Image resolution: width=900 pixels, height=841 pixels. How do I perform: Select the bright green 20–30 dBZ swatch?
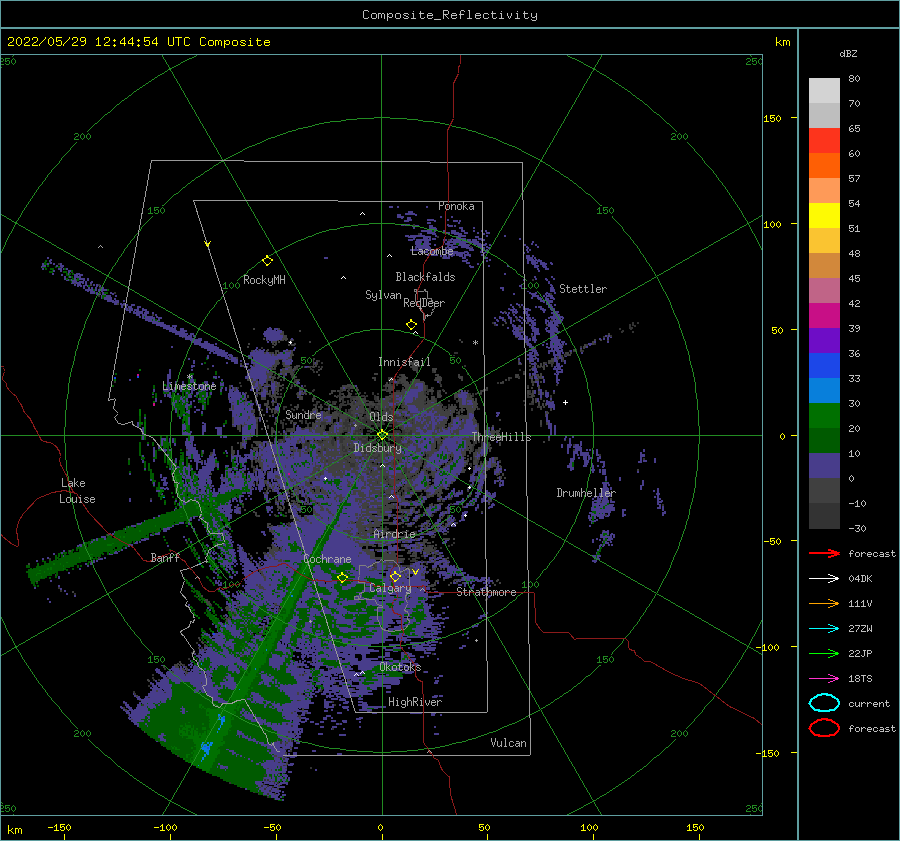824,416
